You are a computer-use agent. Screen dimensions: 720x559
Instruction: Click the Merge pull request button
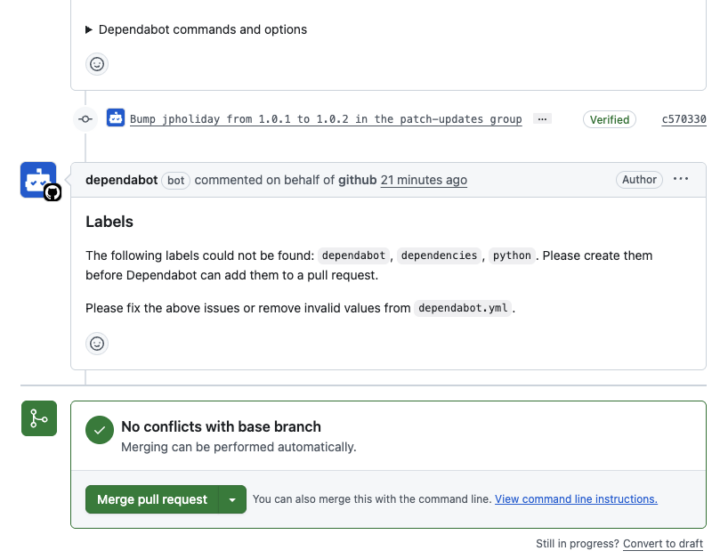pos(152,499)
